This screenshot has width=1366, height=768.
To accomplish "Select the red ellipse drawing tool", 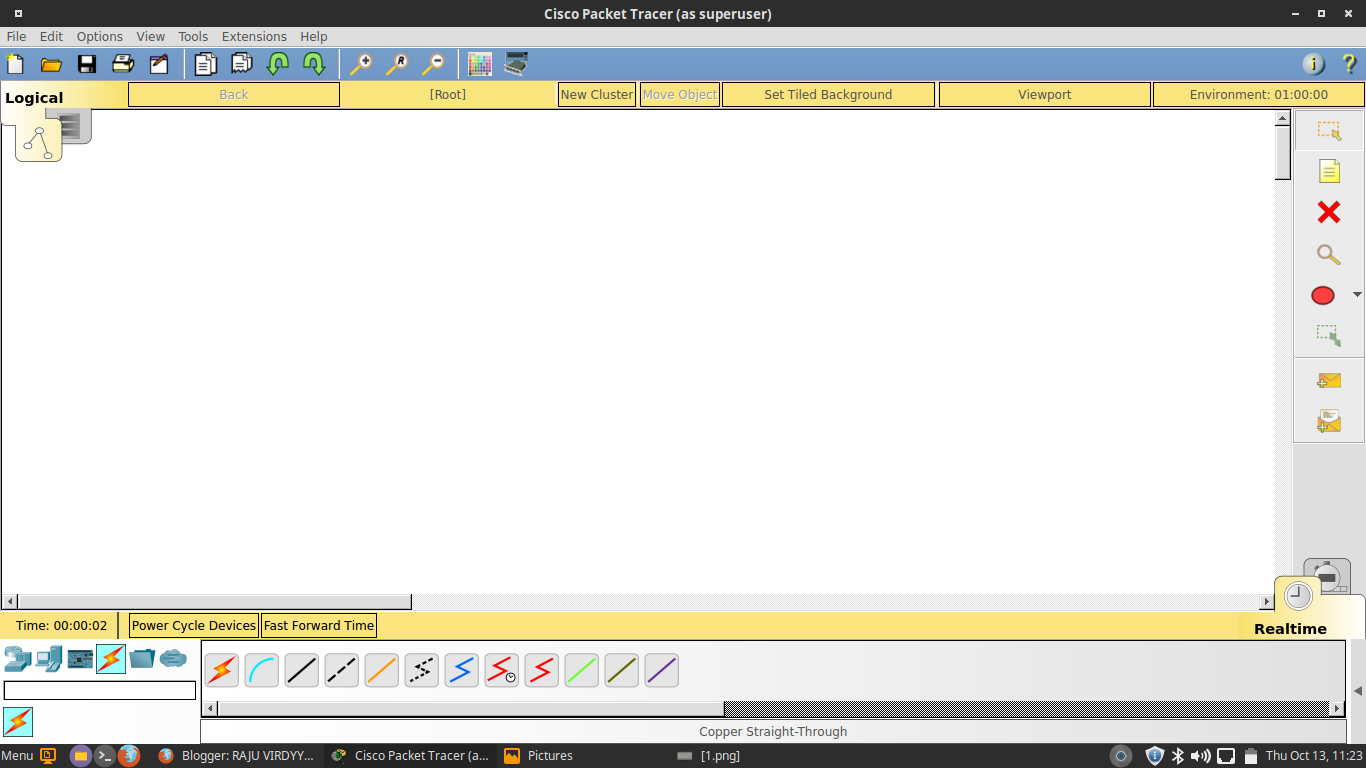I will click(1323, 295).
